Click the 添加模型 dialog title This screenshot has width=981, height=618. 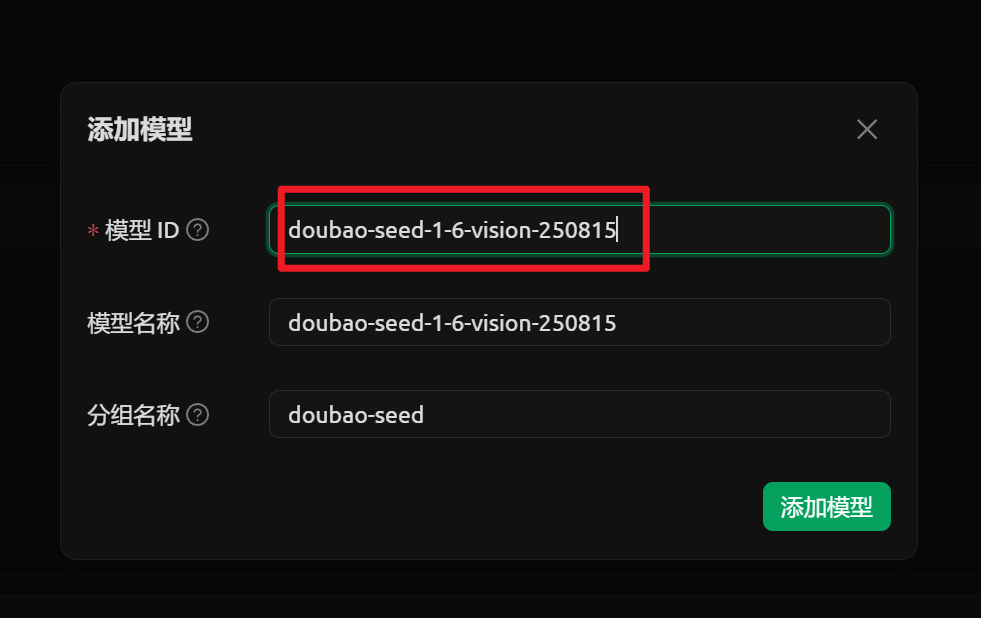[140, 129]
